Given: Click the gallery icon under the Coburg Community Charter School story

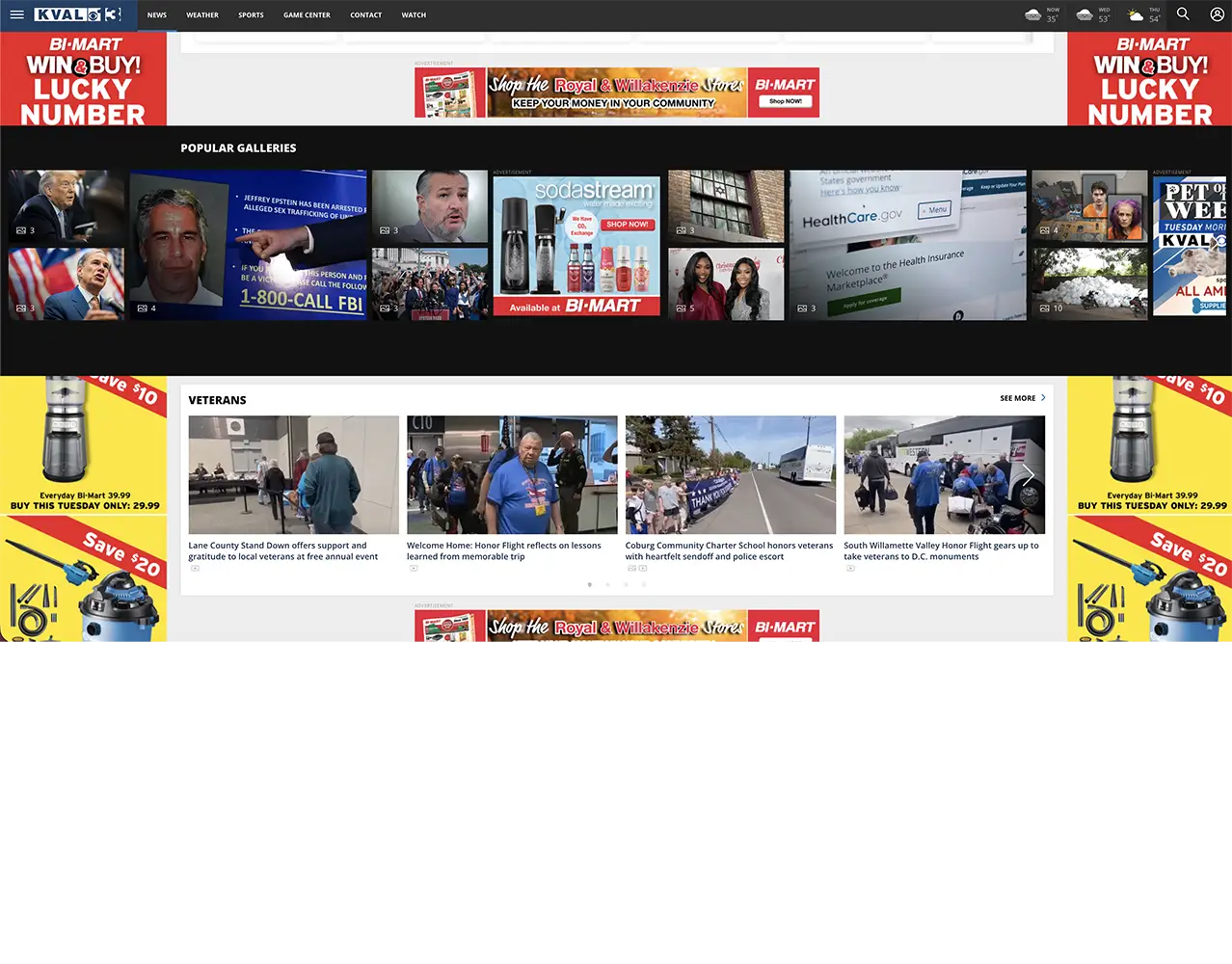Looking at the screenshot, I should coord(631,568).
